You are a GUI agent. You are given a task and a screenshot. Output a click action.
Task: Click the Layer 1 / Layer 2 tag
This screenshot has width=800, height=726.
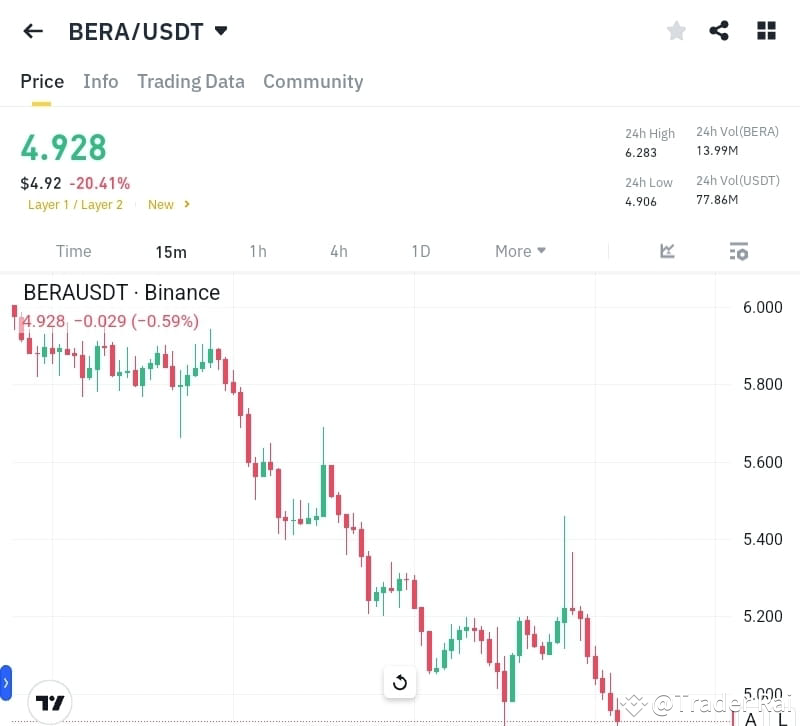pyautogui.click(x=75, y=204)
